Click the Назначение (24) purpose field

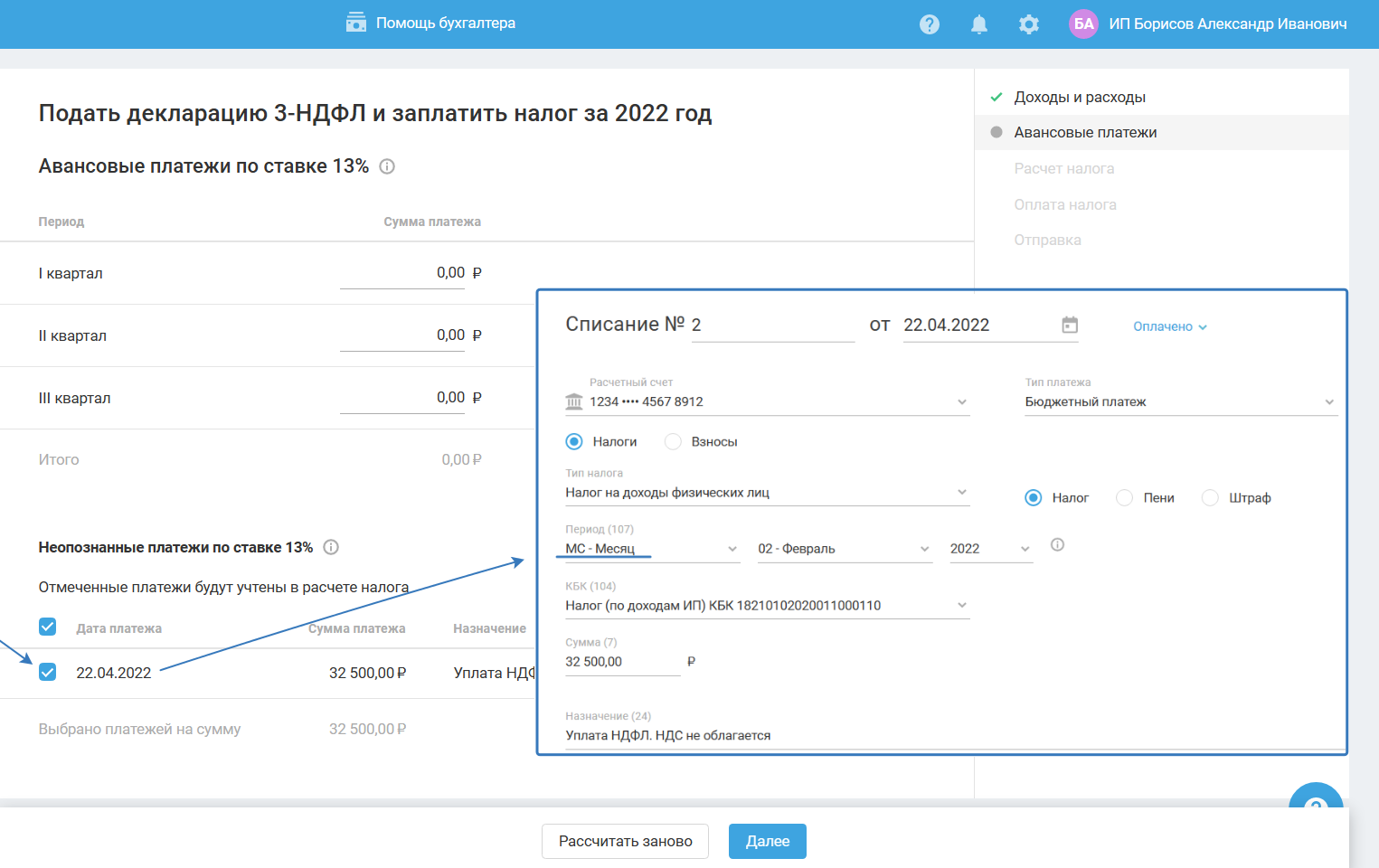click(955, 736)
